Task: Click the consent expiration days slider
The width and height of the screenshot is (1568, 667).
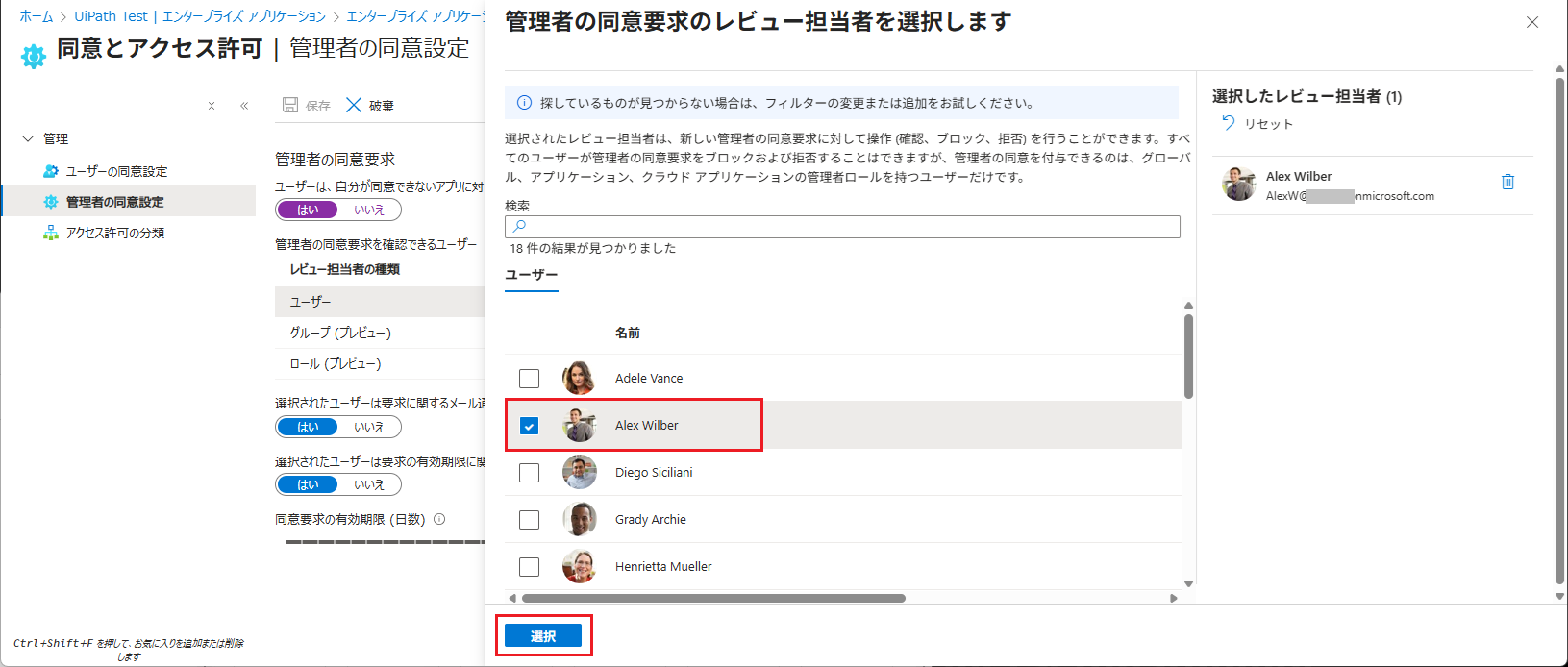Action: pyautogui.click(x=385, y=542)
